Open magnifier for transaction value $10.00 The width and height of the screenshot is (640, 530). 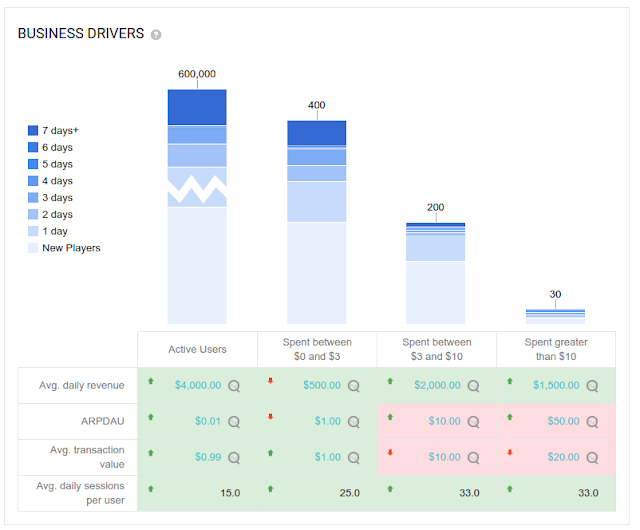tap(473, 458)
